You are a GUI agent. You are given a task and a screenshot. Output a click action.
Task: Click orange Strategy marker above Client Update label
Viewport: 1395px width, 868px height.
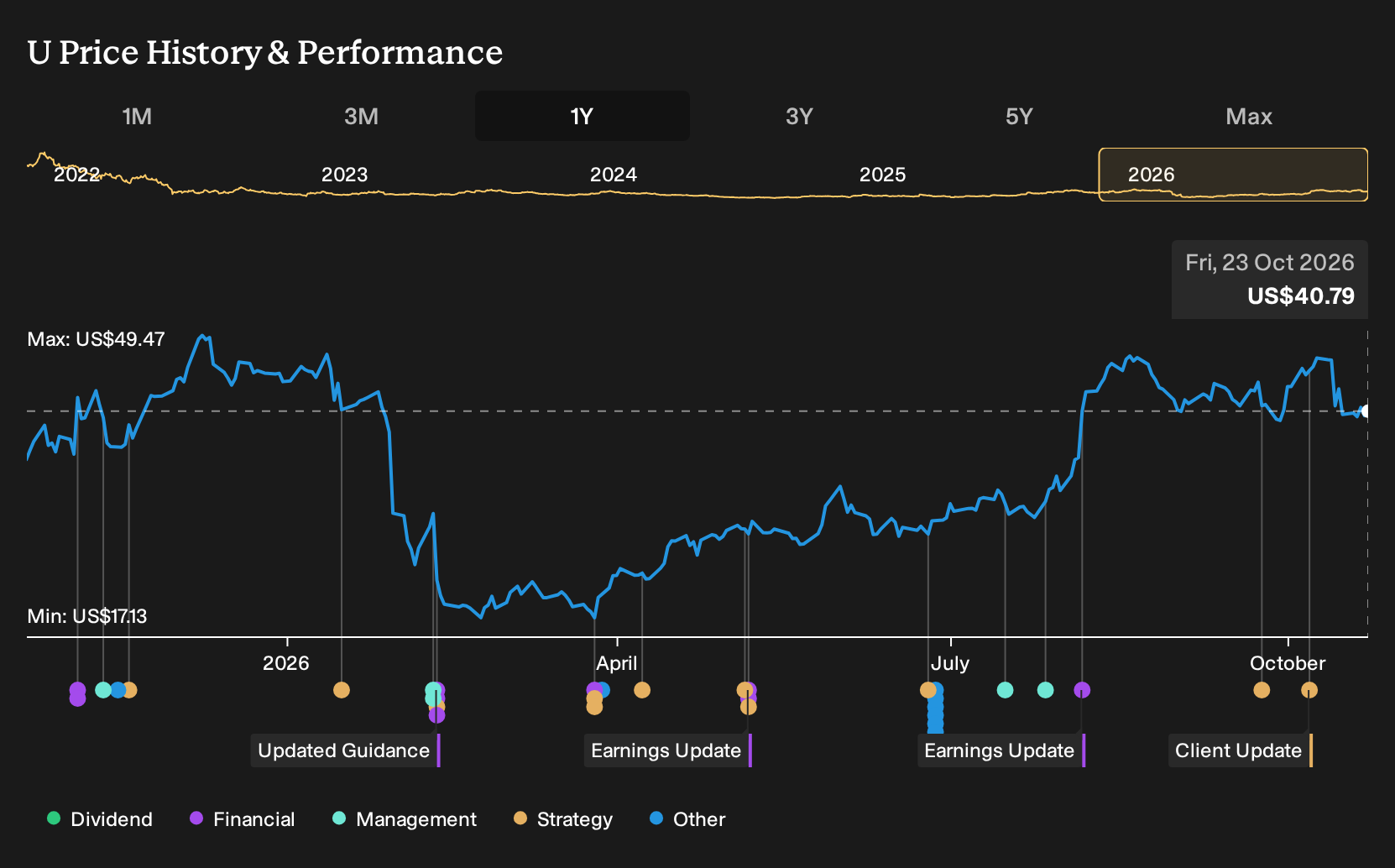pos(1309,690)
